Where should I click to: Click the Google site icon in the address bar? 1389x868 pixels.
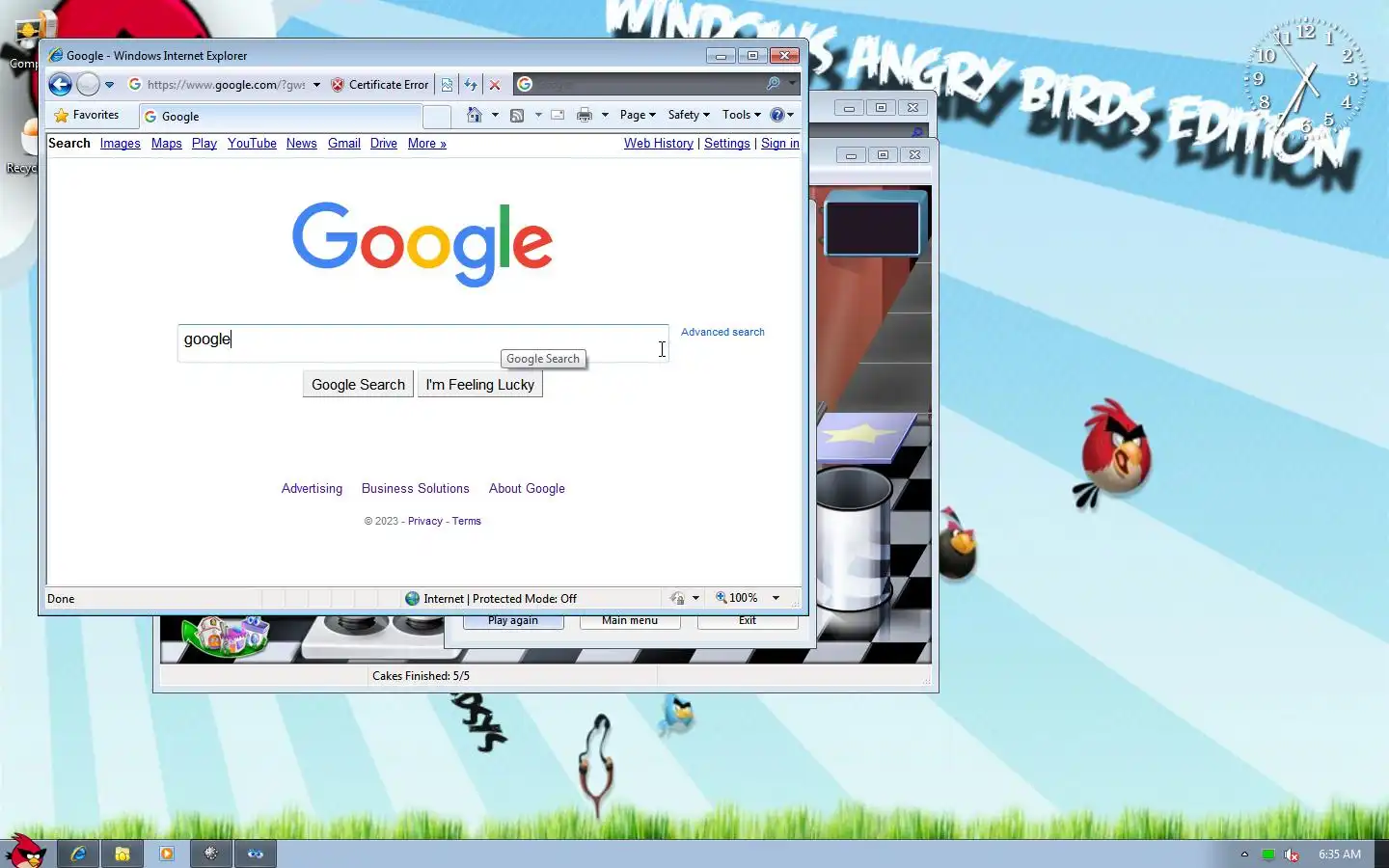coord(135,85)
